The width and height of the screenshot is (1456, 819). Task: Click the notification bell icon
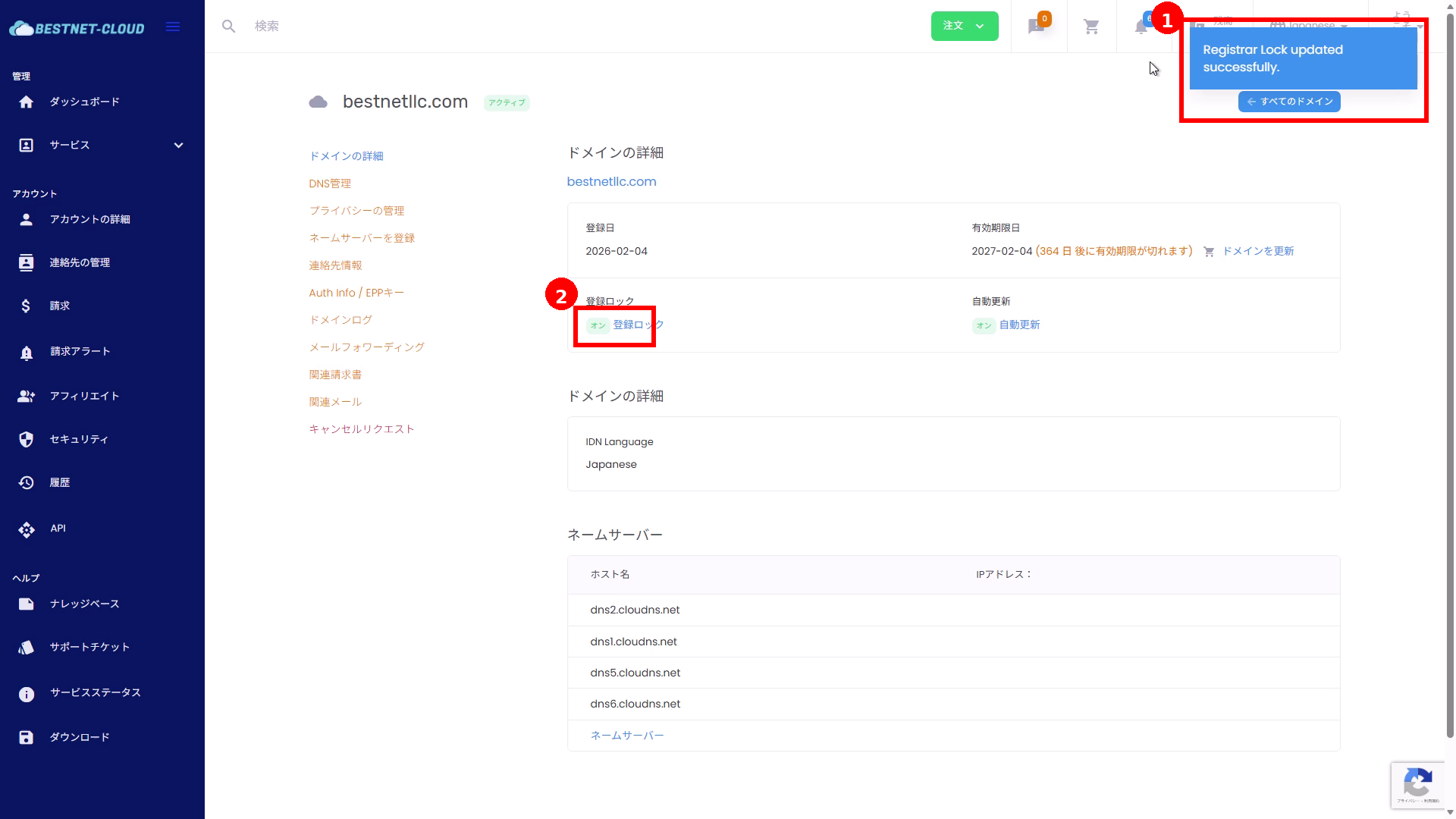(1140, 28)
